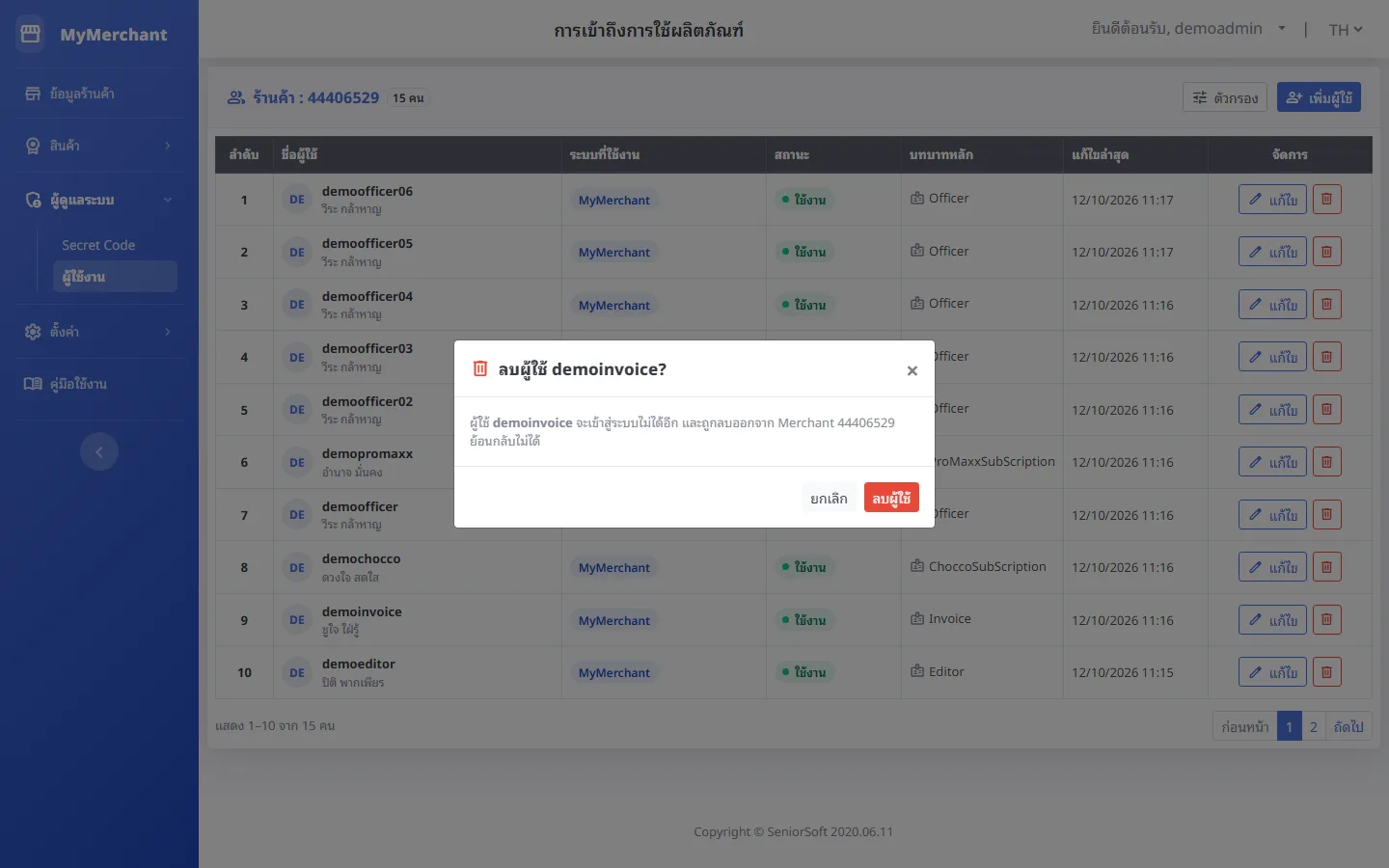The image size is (1389, 868).
Task: Expand the ตั้งค่า settings menu
Action: [x=99, y=332]
